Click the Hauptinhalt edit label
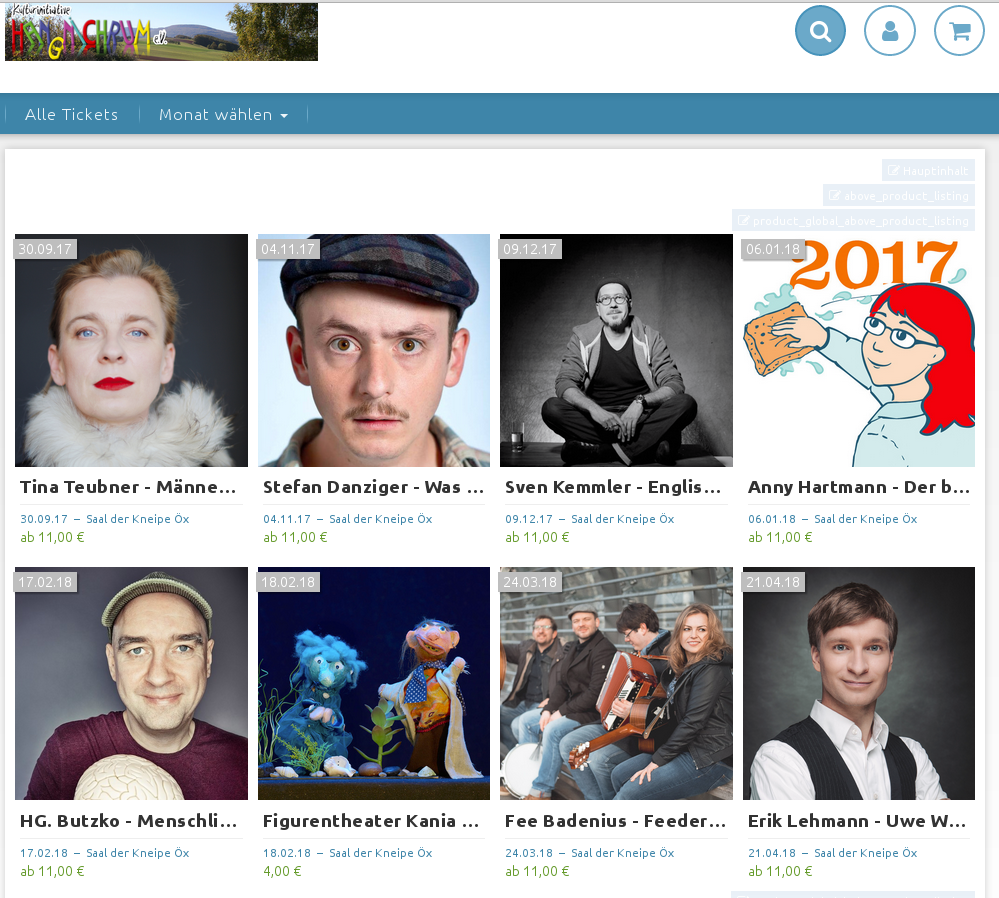 coord(928,171)
